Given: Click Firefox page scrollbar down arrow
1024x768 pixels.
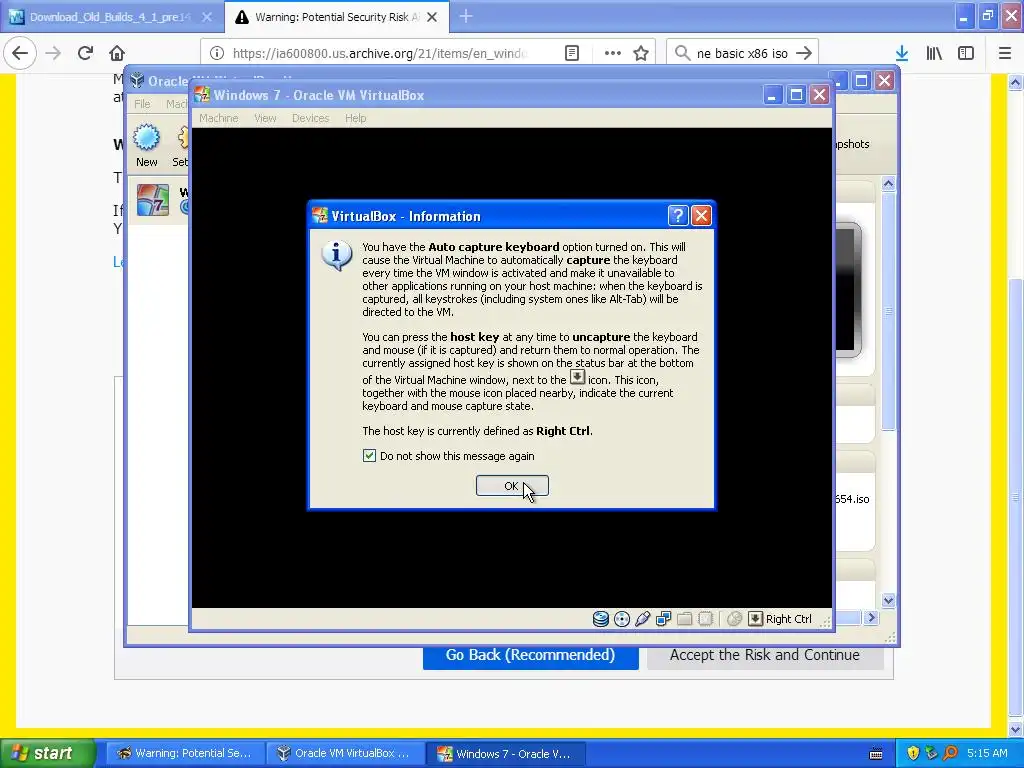Looking at the screenshot, I should [1016, 729].
